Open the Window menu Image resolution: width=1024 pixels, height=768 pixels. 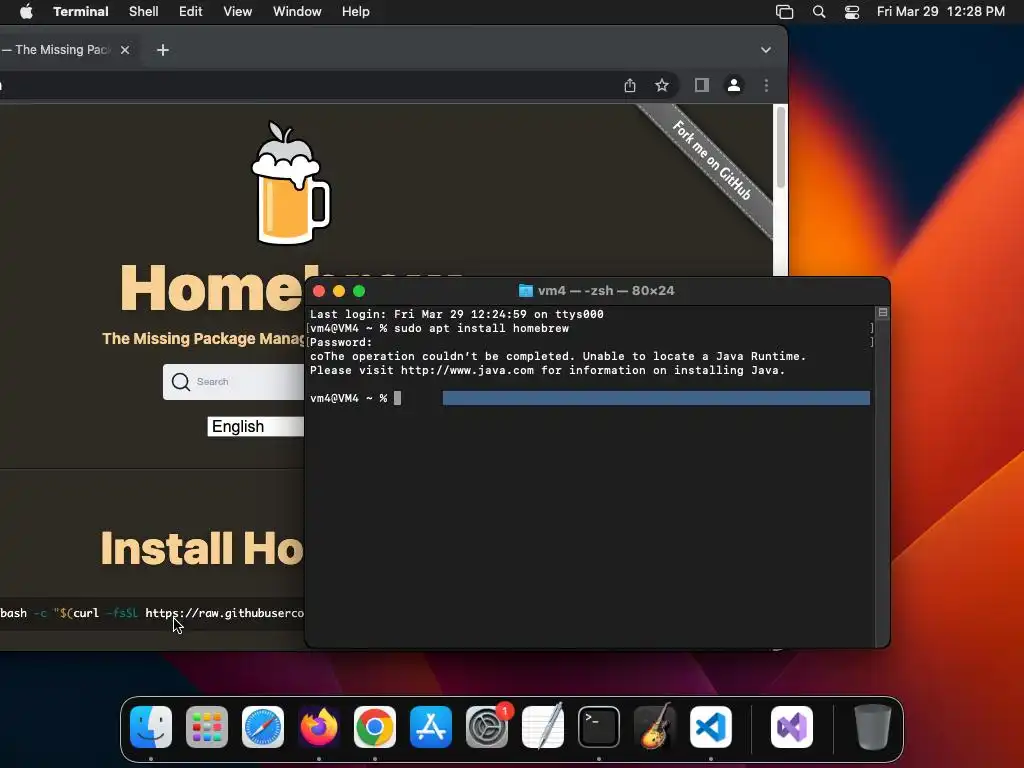(x=297, y=12)
